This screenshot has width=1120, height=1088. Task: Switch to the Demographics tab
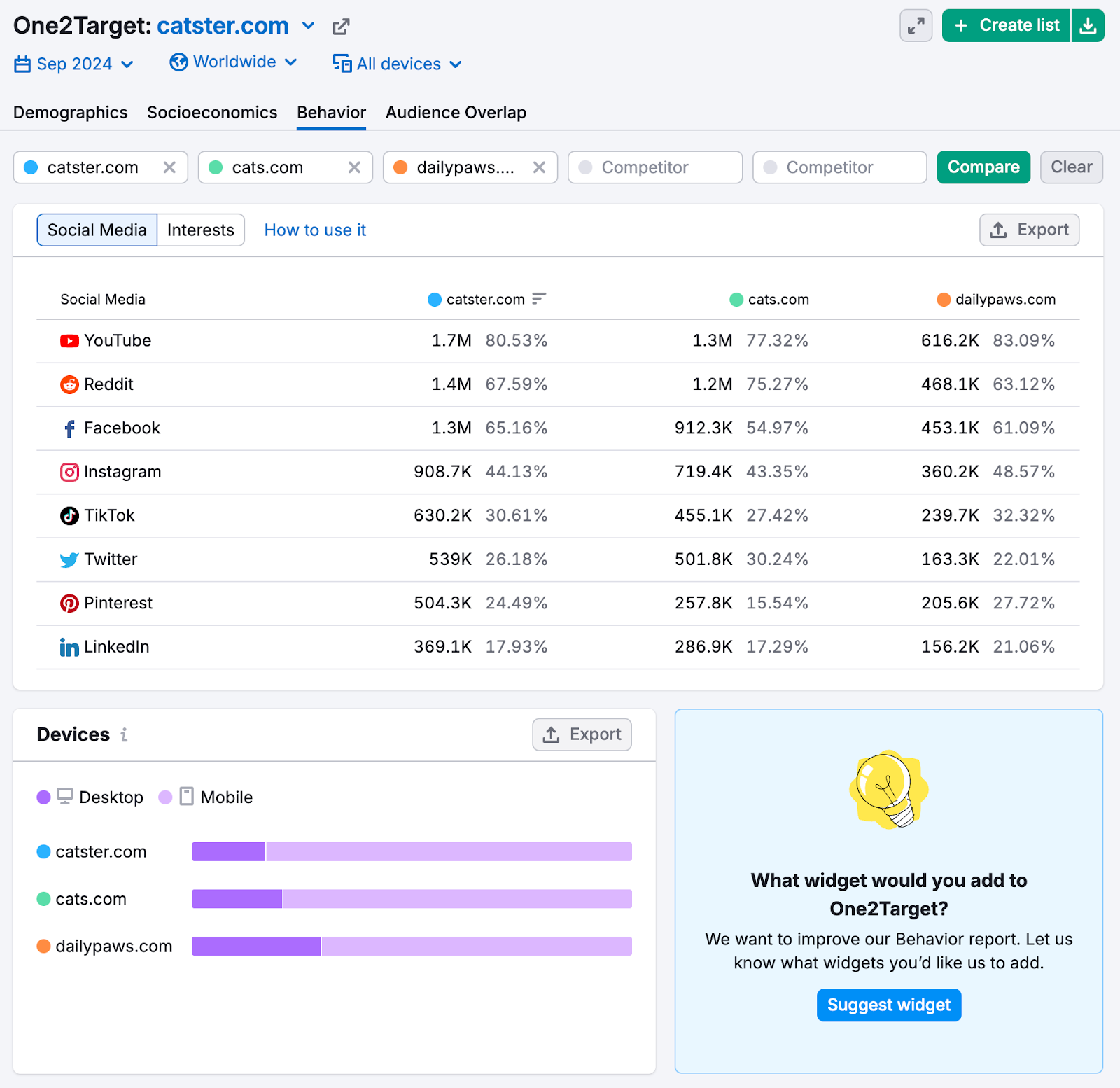click(x=70, y=112)
